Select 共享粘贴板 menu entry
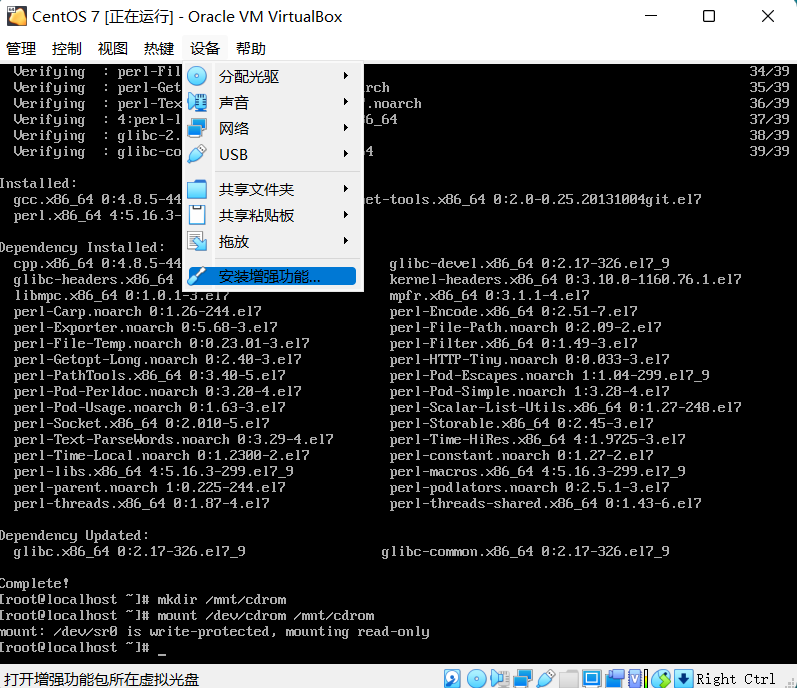Viewport: 797px width, 688px height. point(272,215)
